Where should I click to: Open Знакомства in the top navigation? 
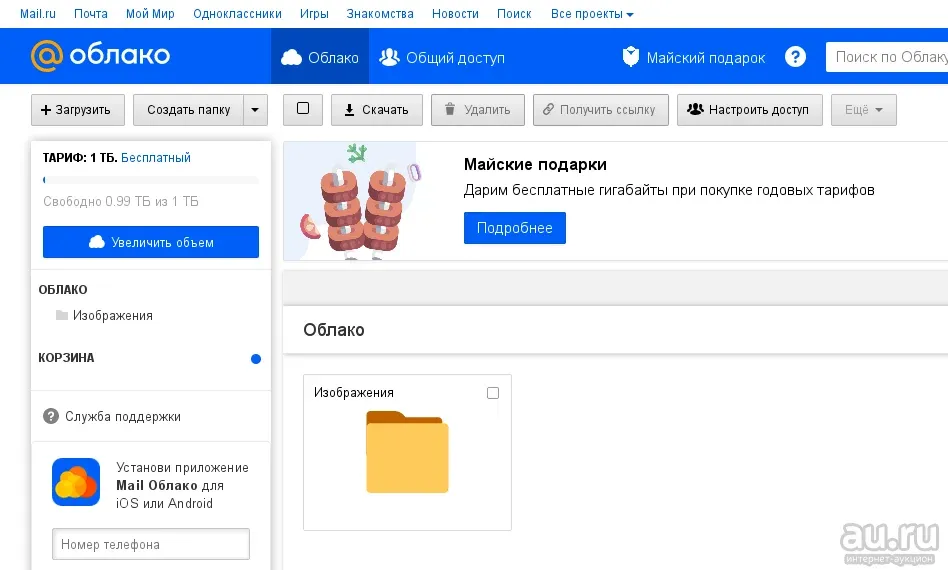380,14
